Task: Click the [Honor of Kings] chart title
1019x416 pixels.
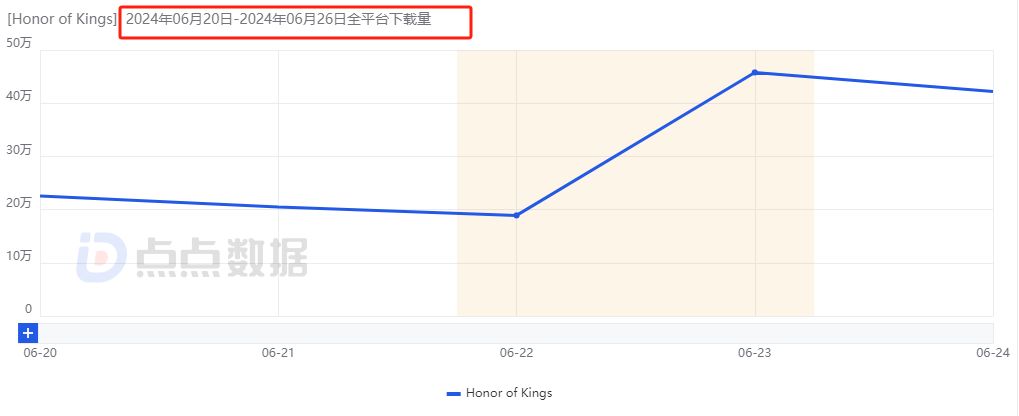Action: click(x=61, y=19)
